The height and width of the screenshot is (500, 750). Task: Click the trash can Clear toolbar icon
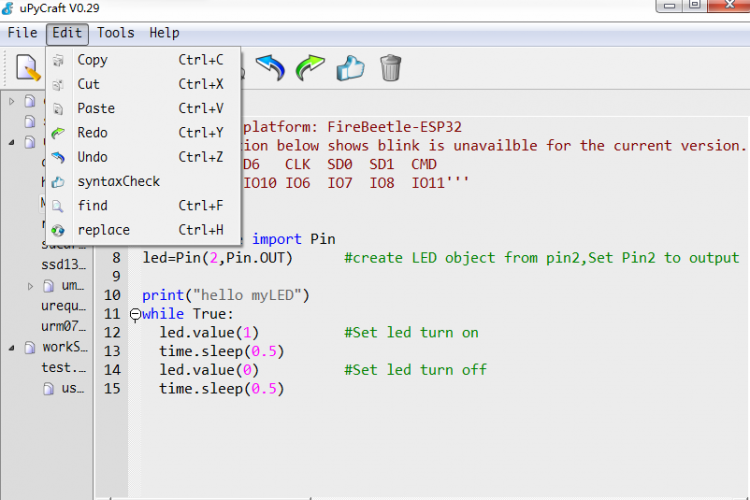[390, 67]
